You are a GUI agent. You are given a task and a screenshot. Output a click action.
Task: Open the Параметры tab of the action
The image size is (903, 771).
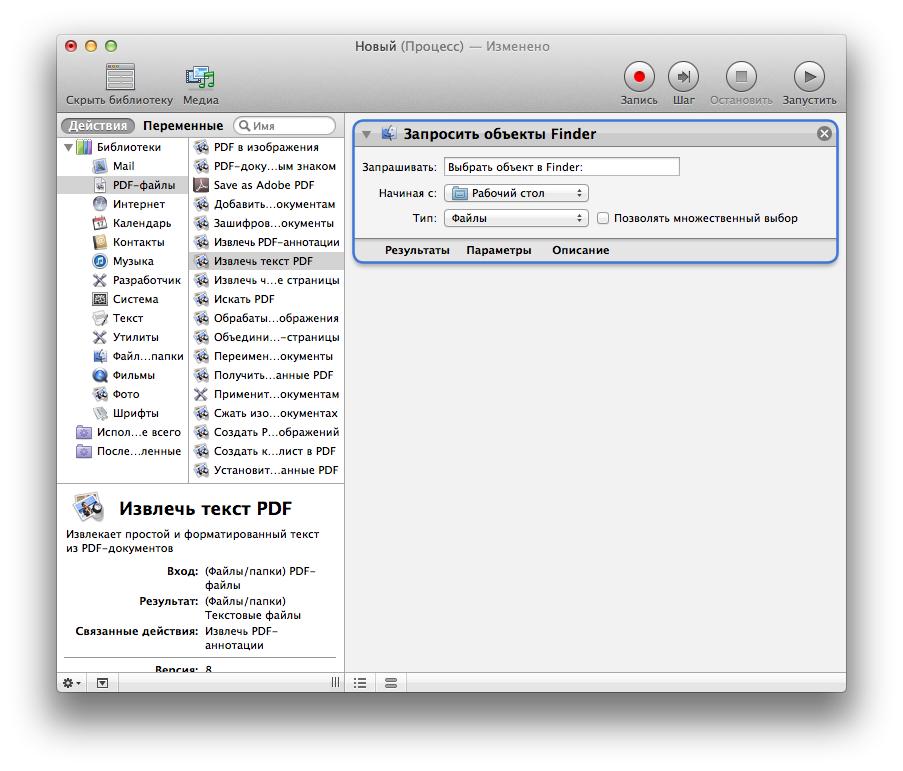[498, 250]
